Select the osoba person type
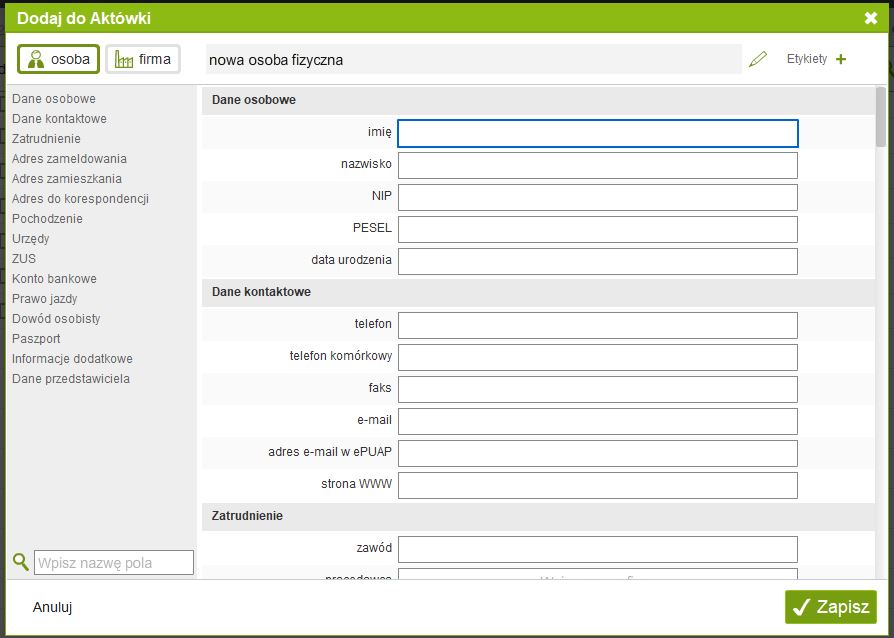894x638 pixels. point(59,60)
